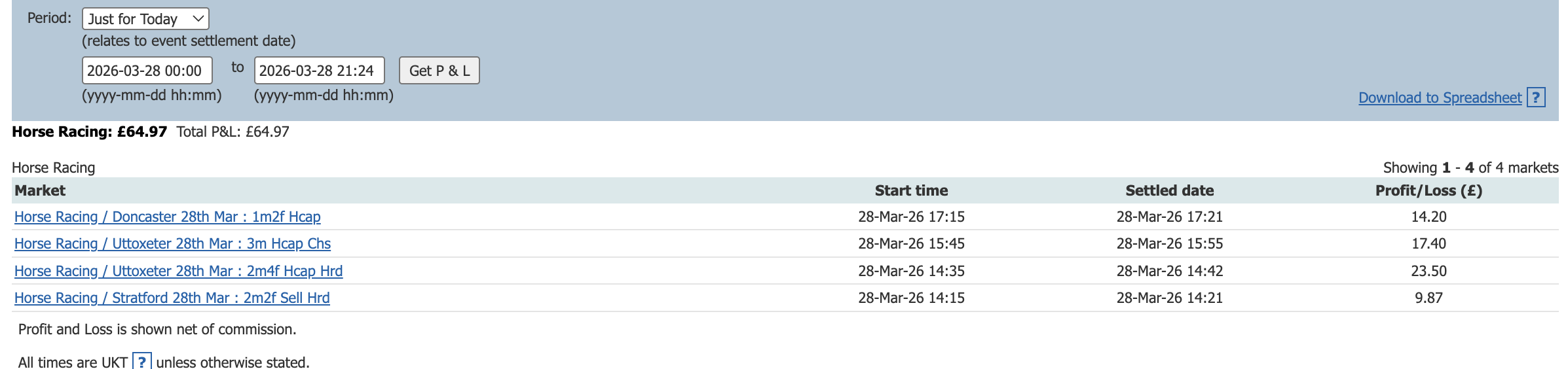This screenshot has height=369, width=1568.
Task: Click the Settled date column header
Action: pyautogui.click(x=1169, y=190)
